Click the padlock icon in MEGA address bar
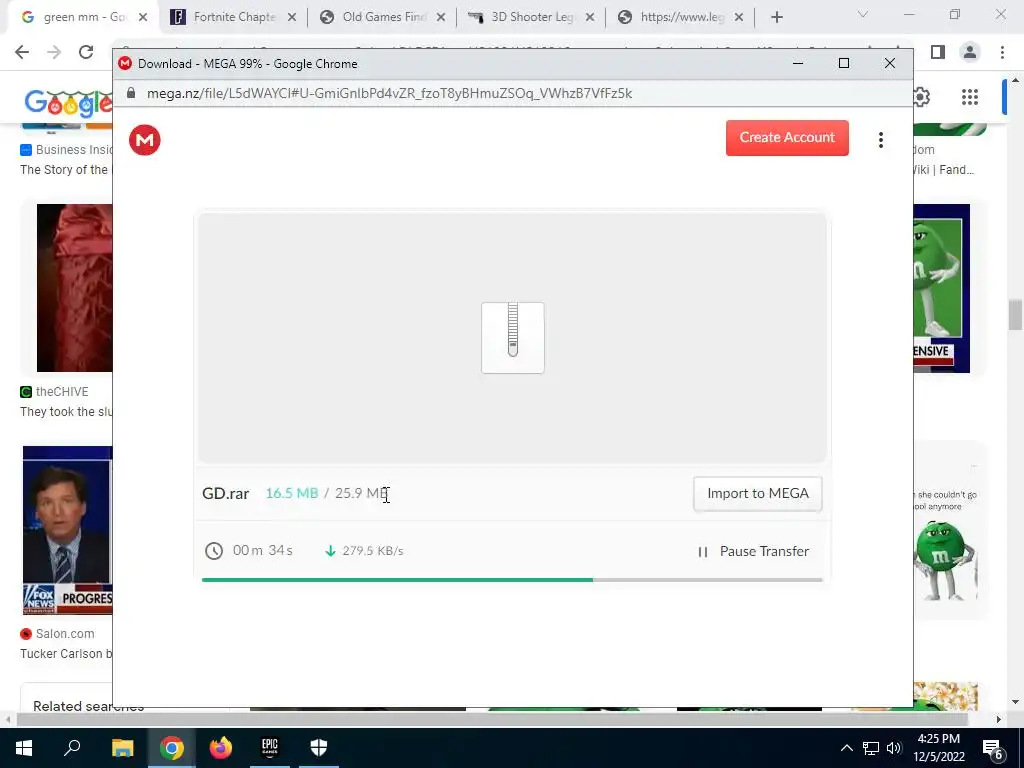Image resolution: width=1024 pixels, height=768 pixels. (131, 93)
